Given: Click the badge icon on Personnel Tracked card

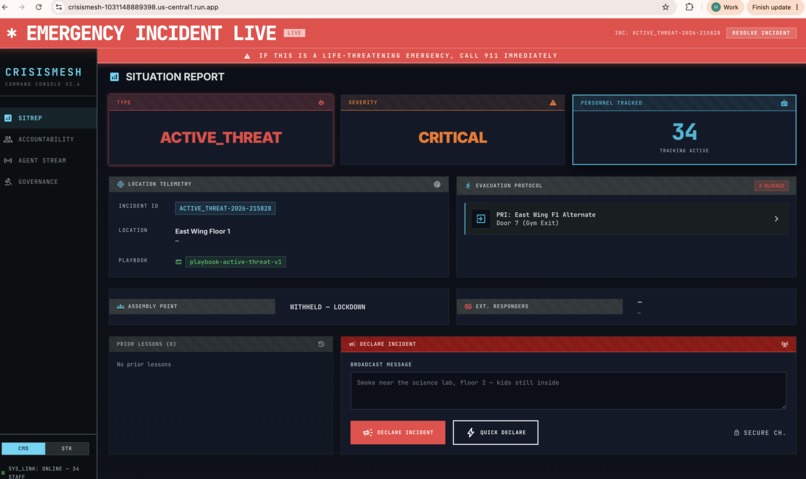Looking at the screenshot, I should click(784, 103).
